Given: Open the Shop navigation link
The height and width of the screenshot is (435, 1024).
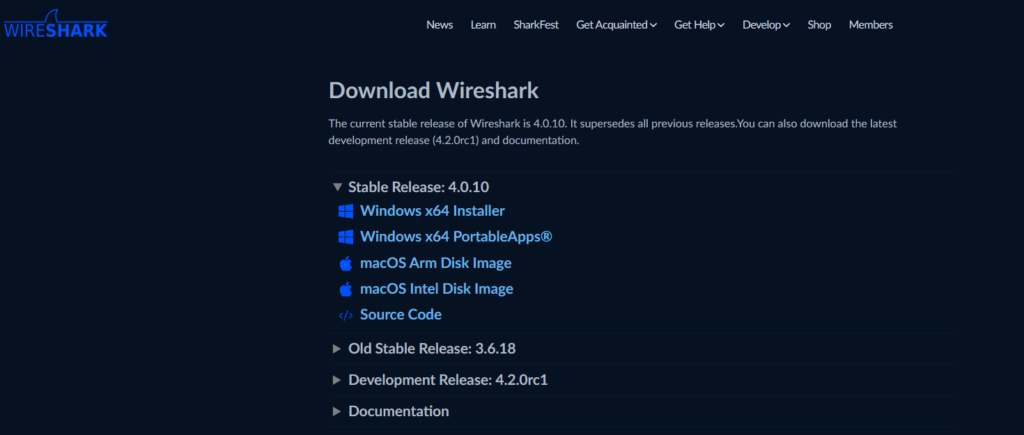Looking at the screenshot, I should coord(819,25).
